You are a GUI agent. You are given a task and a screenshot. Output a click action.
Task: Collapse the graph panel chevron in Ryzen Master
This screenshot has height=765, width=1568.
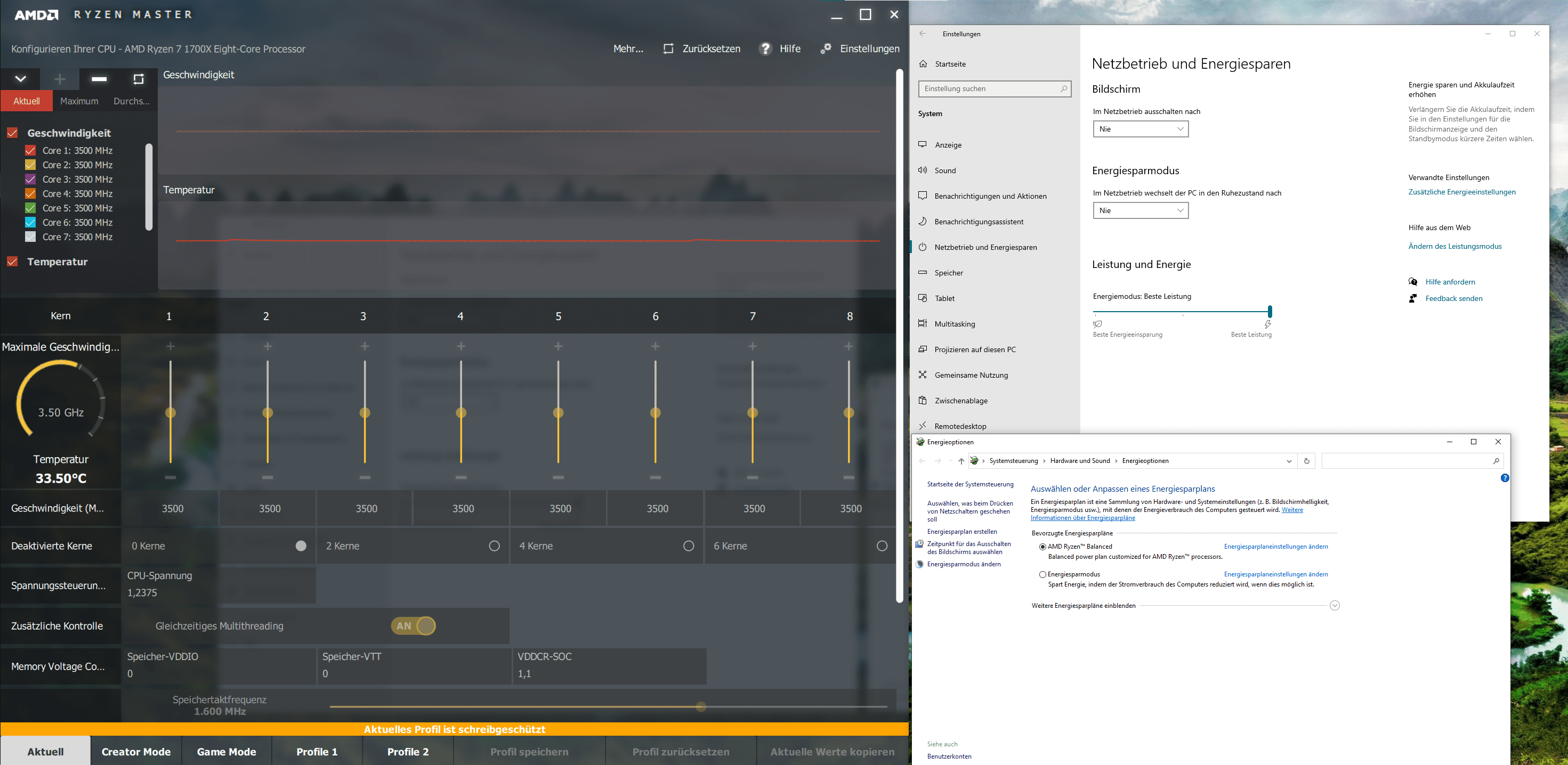click(20, 78)
